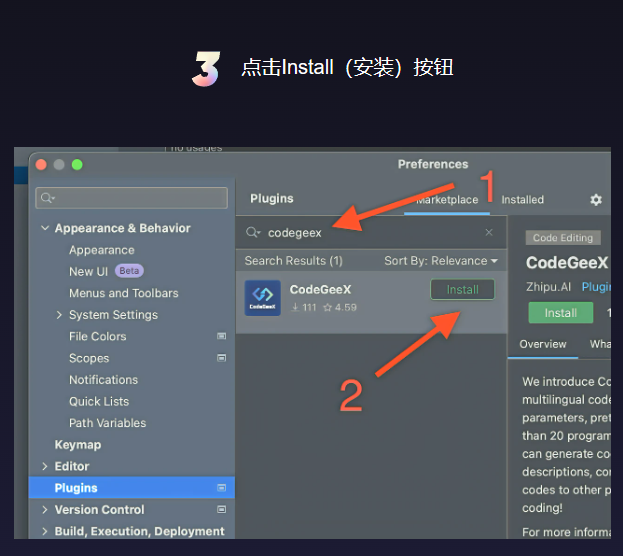Click the settings search magnifier icon
Screen dimensions: 623x556
(48, 198)
